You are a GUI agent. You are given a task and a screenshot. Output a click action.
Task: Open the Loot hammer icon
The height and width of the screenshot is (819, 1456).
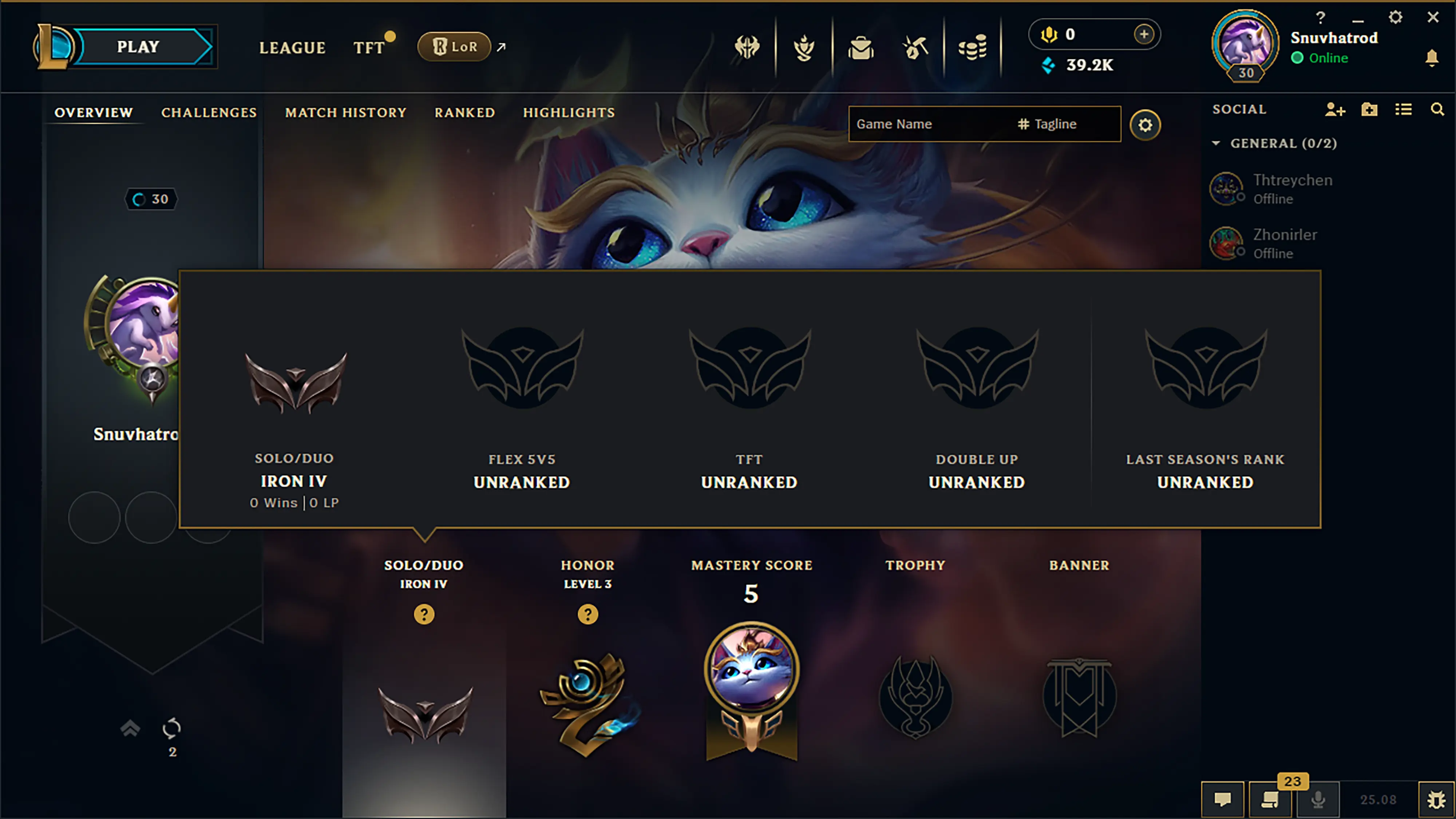click(916, 47)
